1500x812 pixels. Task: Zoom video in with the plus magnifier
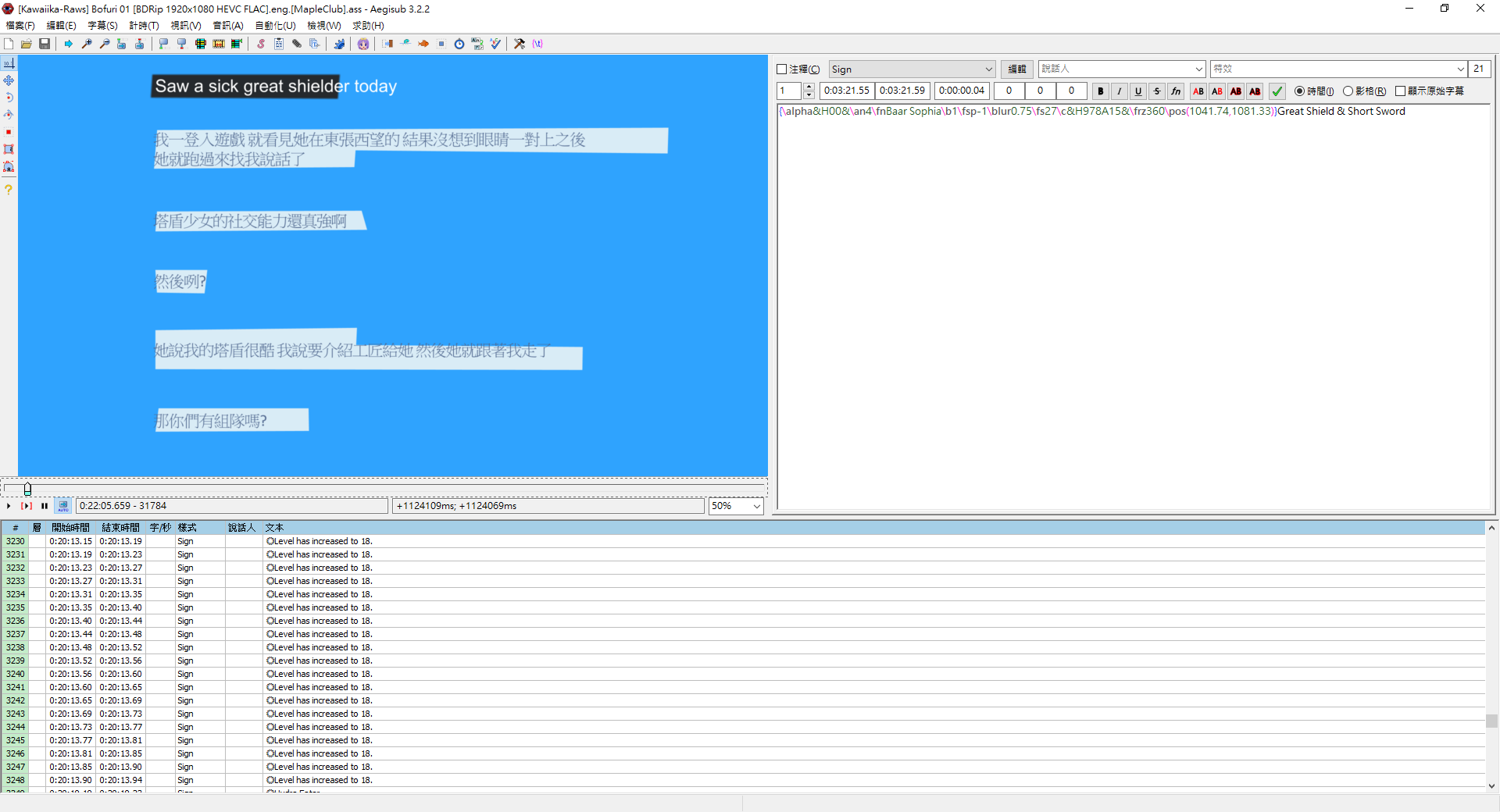pos(87,44)
